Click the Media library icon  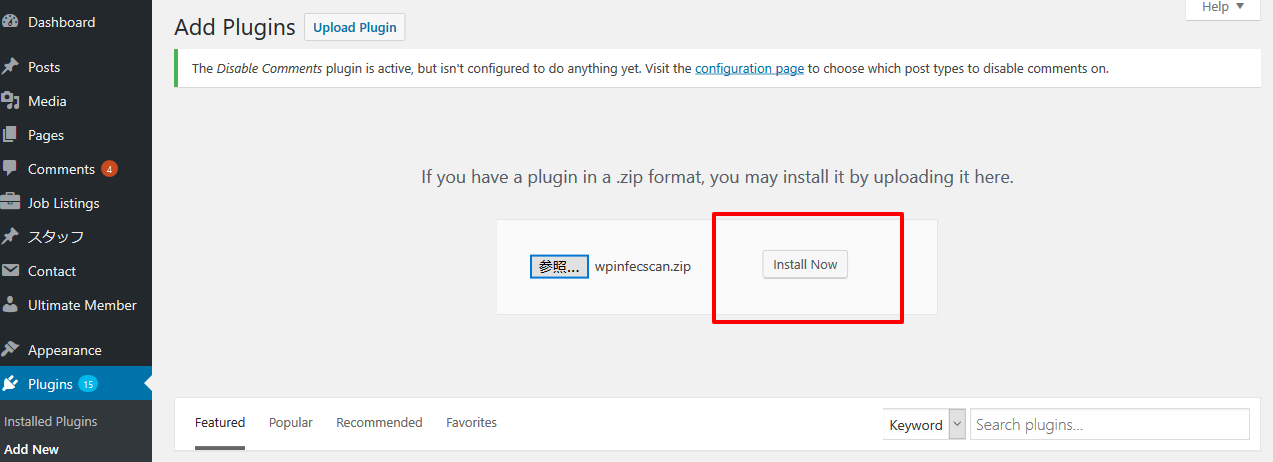(10, 101)
